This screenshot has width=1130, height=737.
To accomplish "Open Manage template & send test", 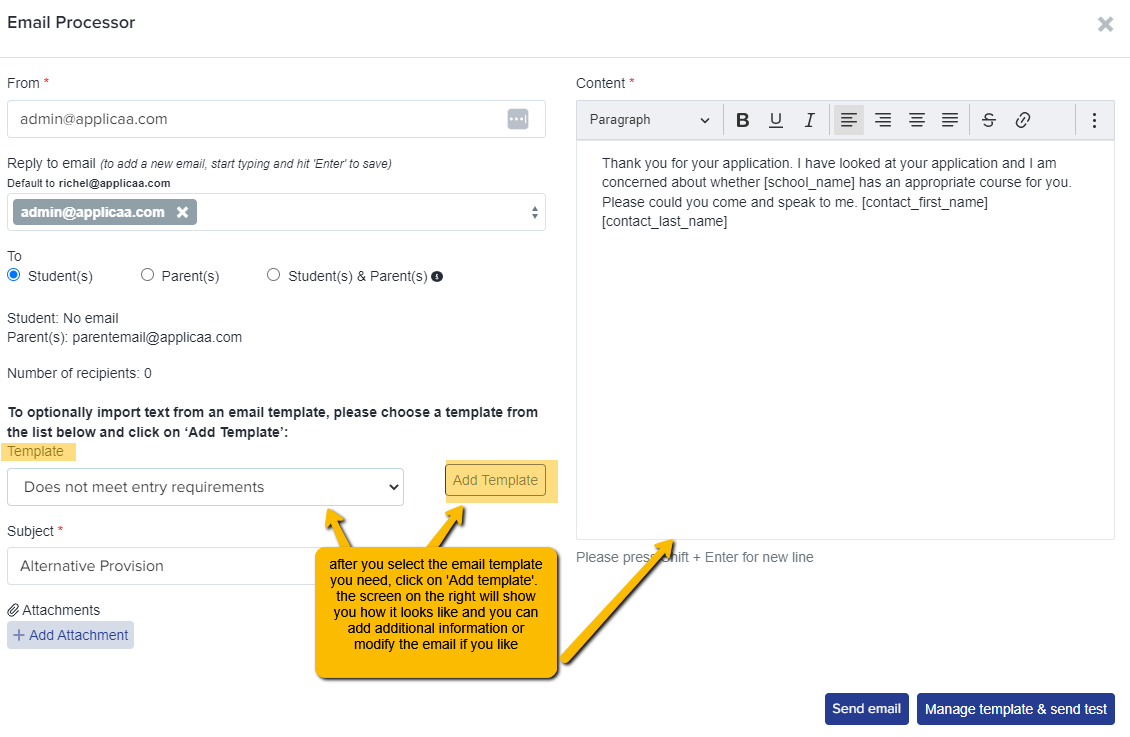I will point(1015,709).
